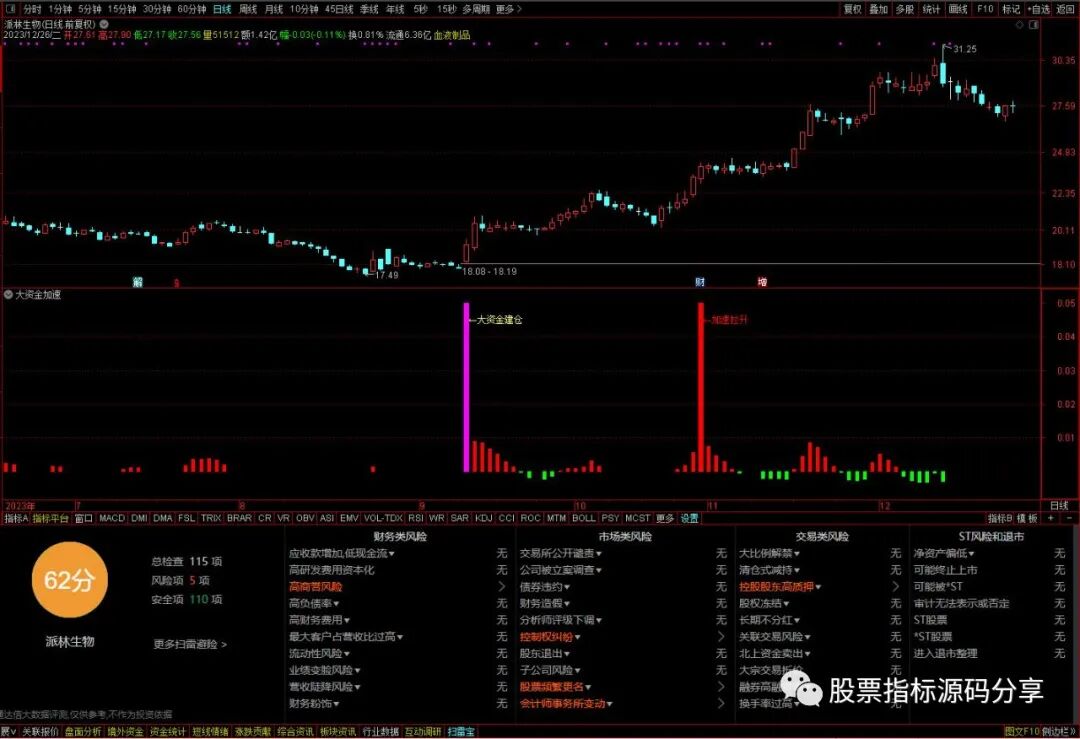Image resolution: width=1080 pixels, height=739 pixels.
Task: Click the layout icon left of 分时
Action: coord(10,9)
